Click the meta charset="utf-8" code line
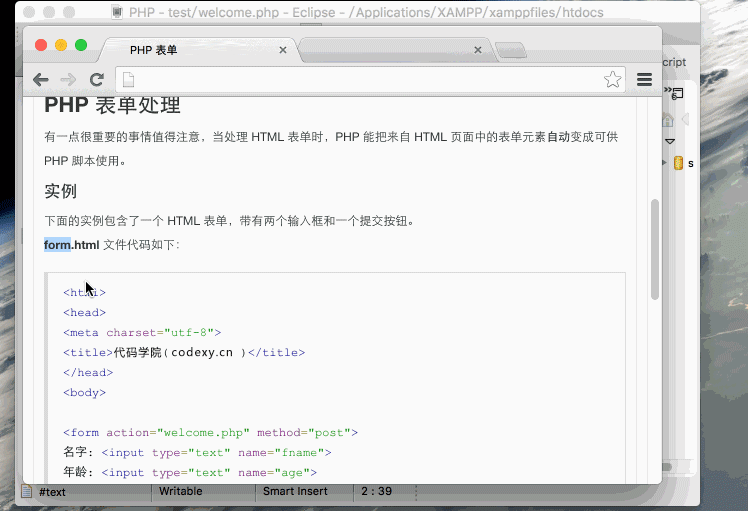The image size is (748, 511). (142, 332)
